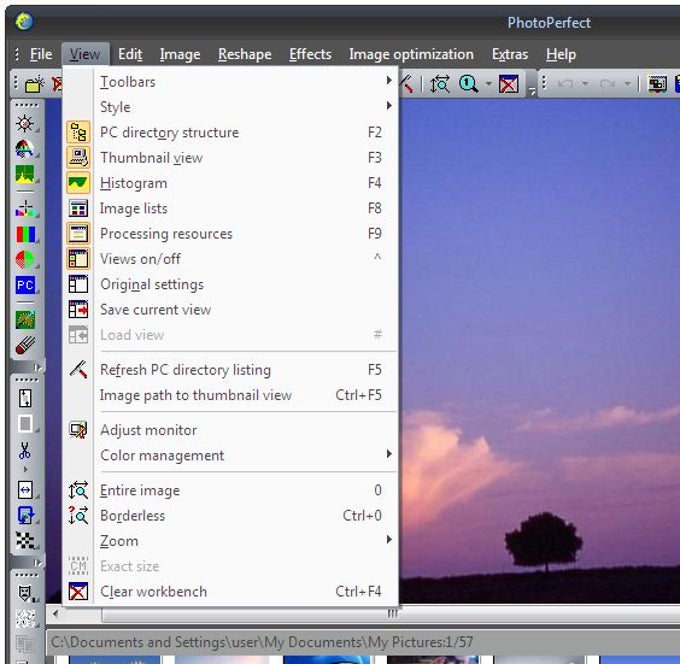Screen dimensions: 680x664
Task: Select the checkerboard pattern tool
Action: click(x=25, y=540)
